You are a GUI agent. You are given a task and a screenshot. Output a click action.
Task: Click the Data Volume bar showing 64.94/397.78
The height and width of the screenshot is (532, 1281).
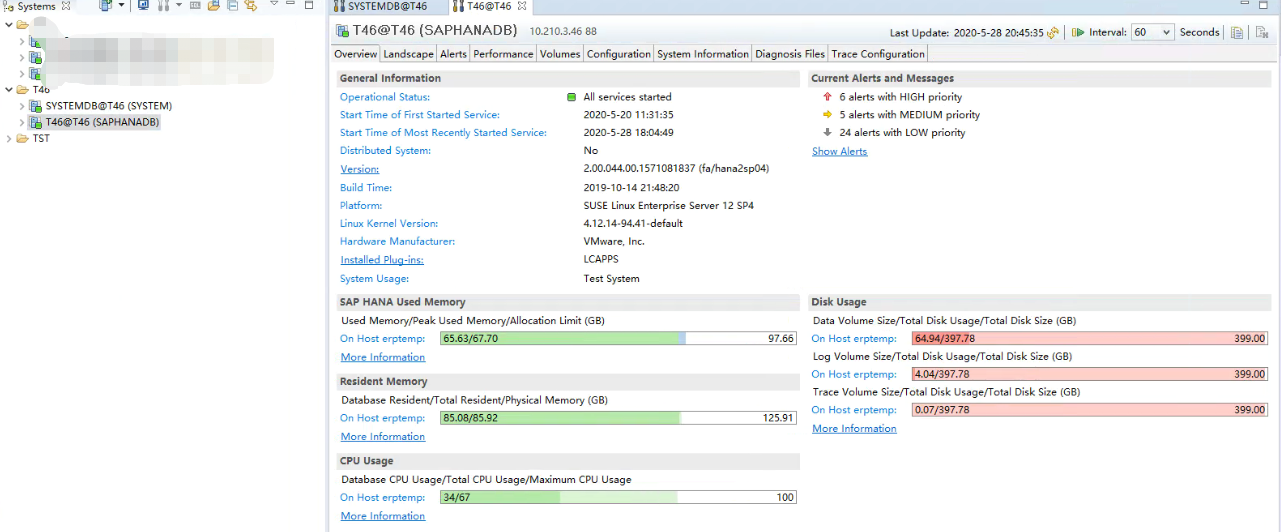[1090, 339]
